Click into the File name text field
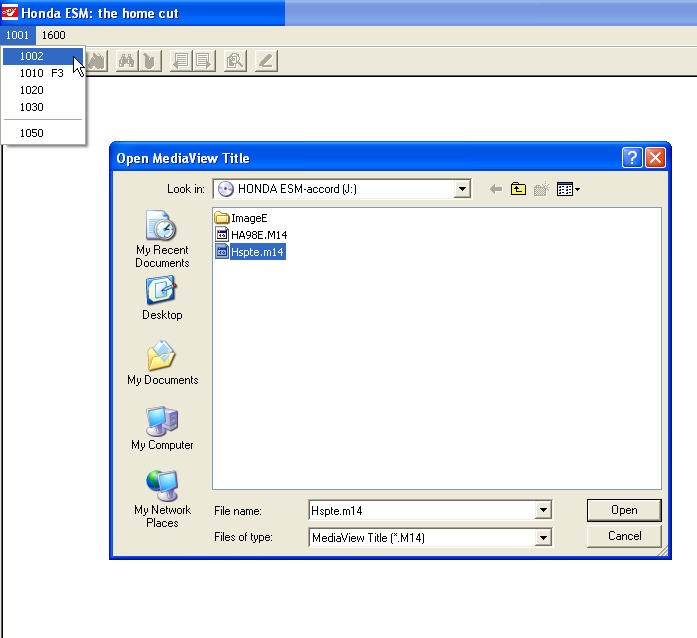The width and height of the screenshot is (697, 638). click(422, 510)
